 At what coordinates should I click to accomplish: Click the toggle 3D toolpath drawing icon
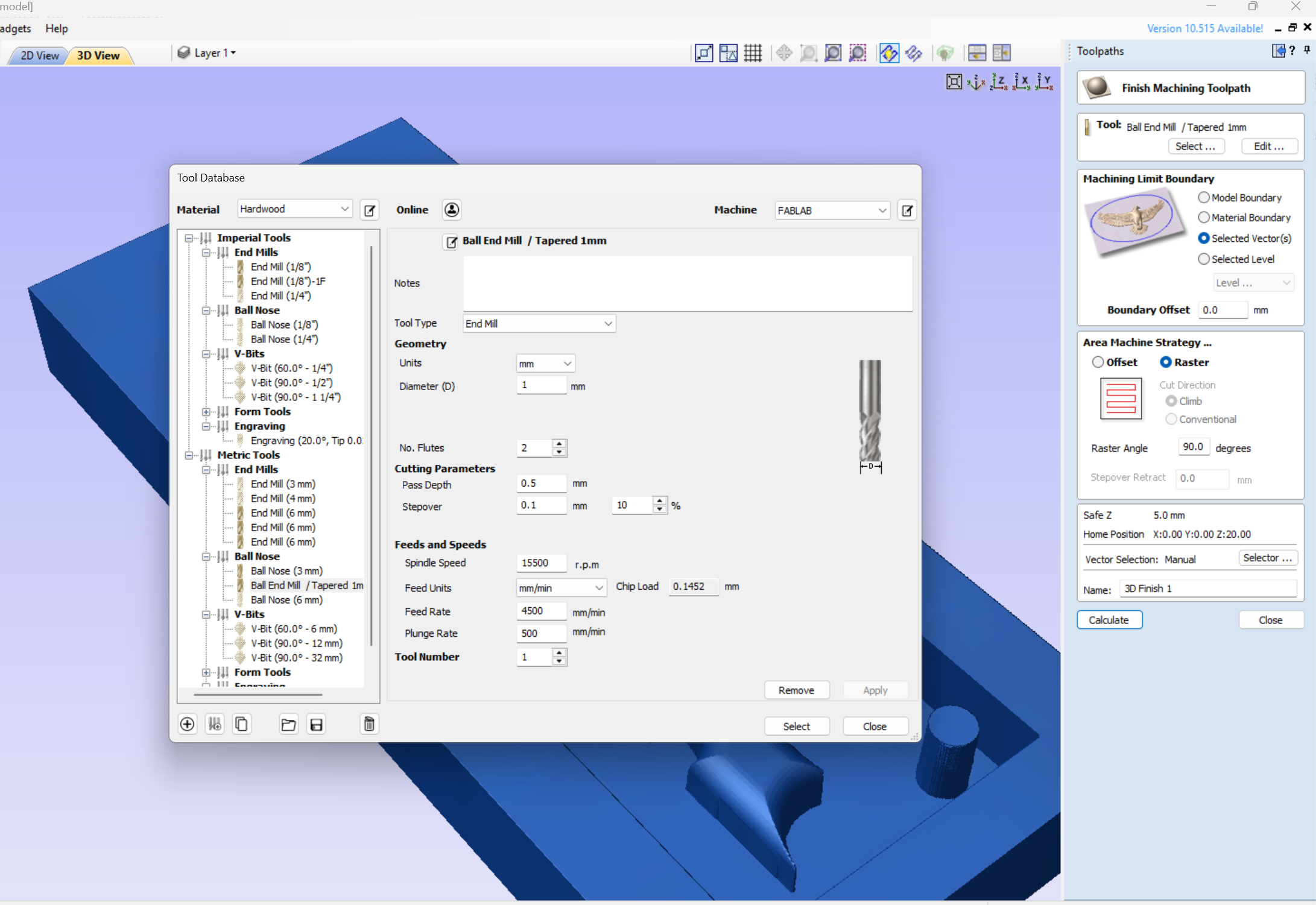(x=914, y=53)
